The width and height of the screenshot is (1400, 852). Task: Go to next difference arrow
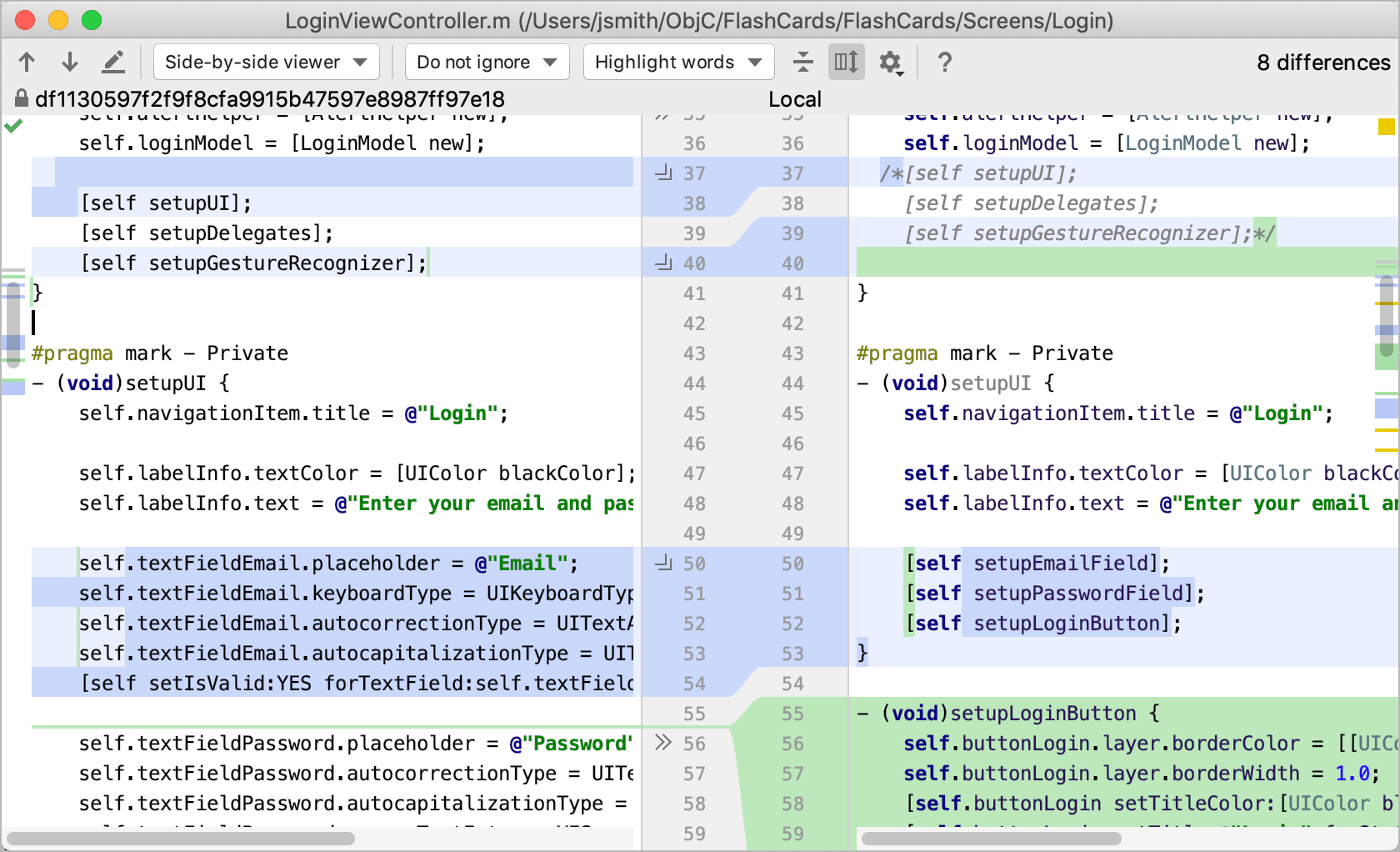[x=70, y=62]
